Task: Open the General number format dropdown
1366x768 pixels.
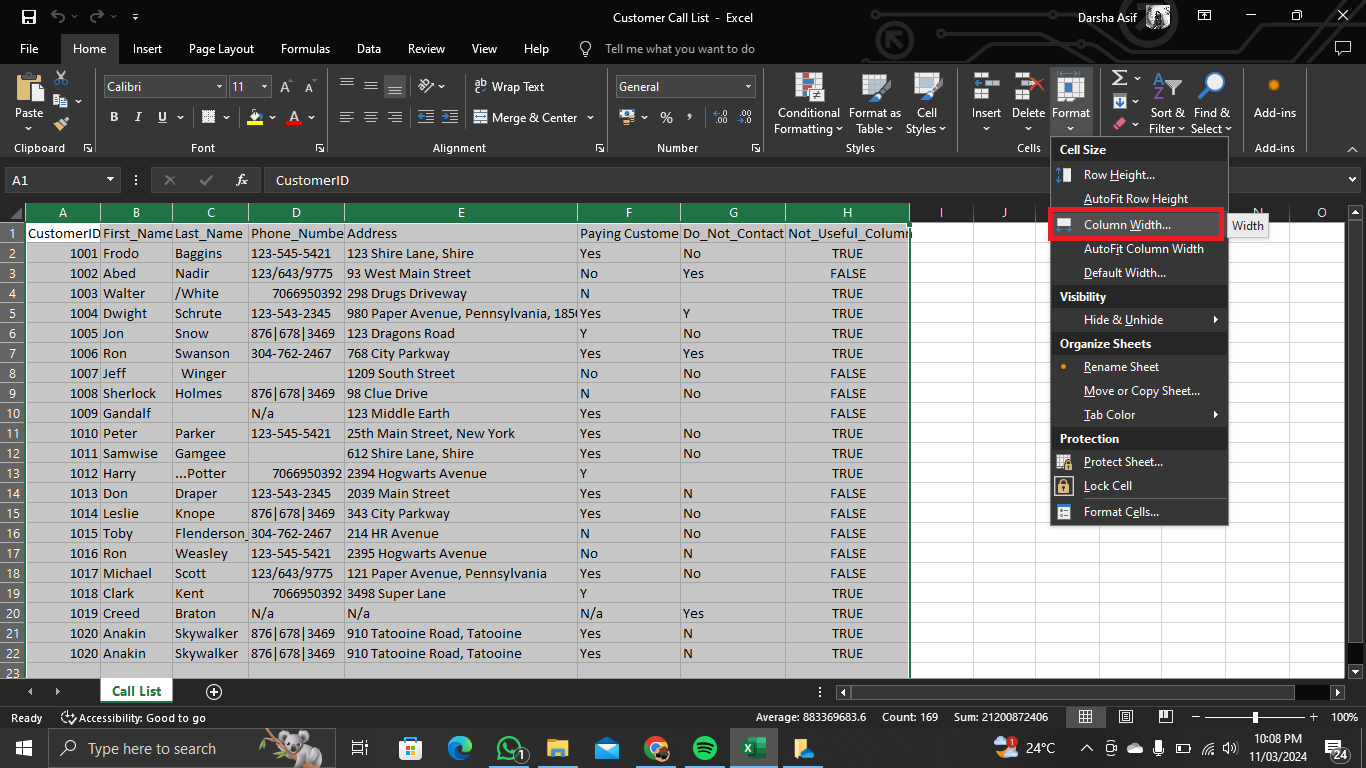Action: pos(747,87)
